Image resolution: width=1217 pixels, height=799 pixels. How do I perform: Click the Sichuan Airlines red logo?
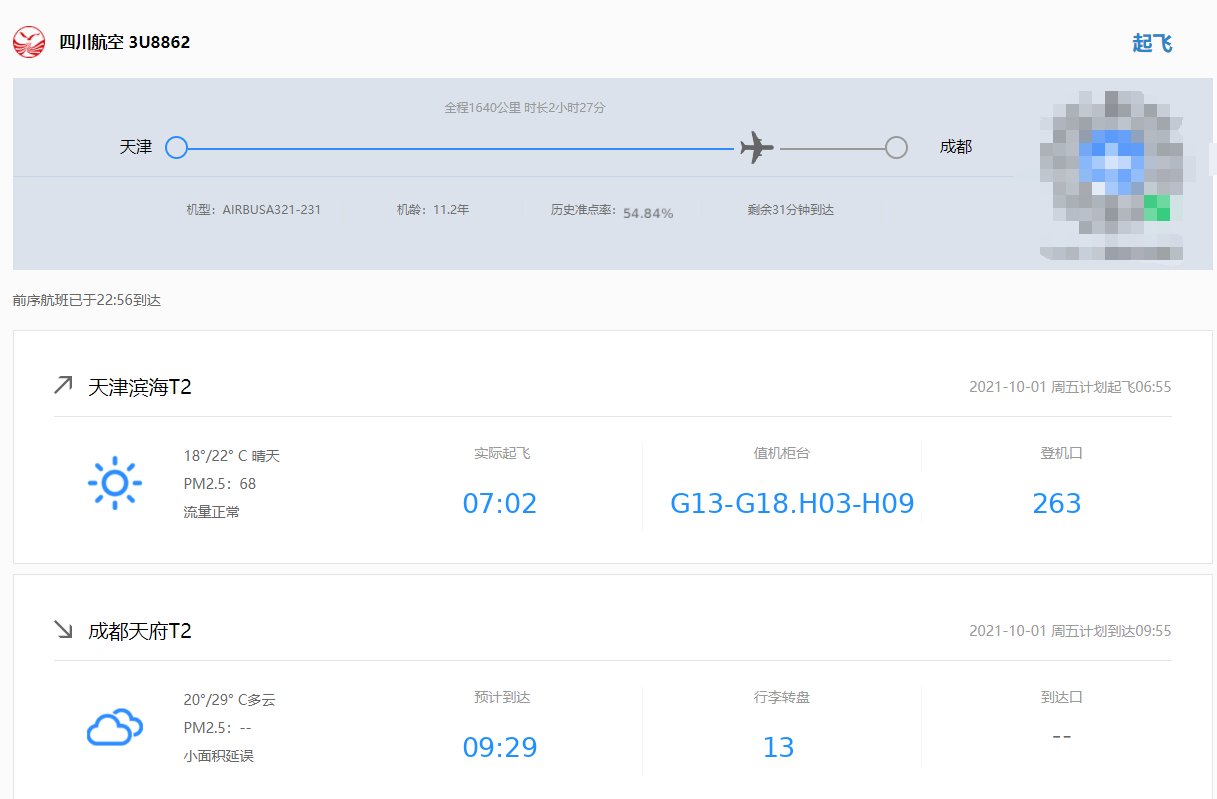click(29, 42)
